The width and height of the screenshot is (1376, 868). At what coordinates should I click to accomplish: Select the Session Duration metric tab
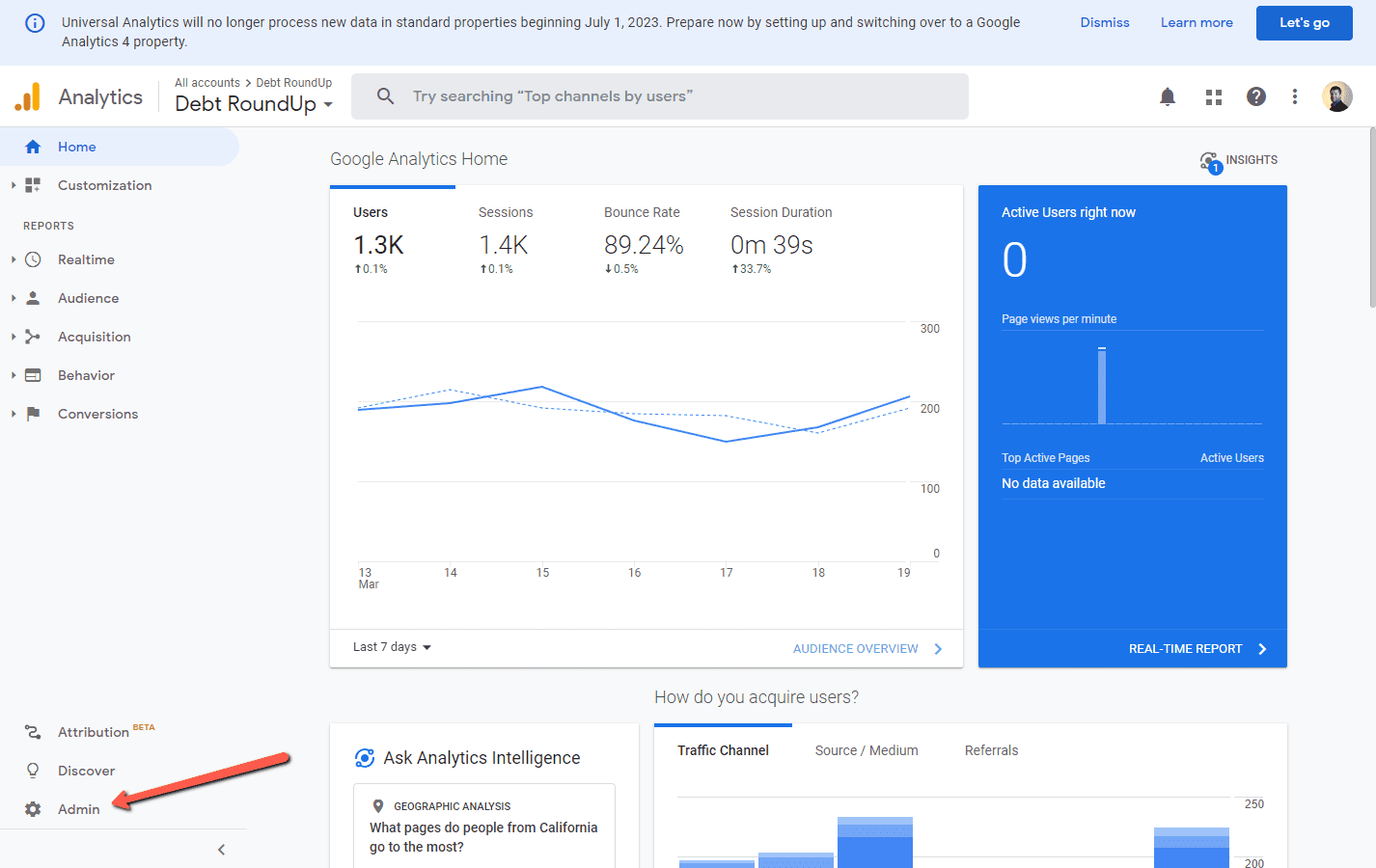pos(782,241)
